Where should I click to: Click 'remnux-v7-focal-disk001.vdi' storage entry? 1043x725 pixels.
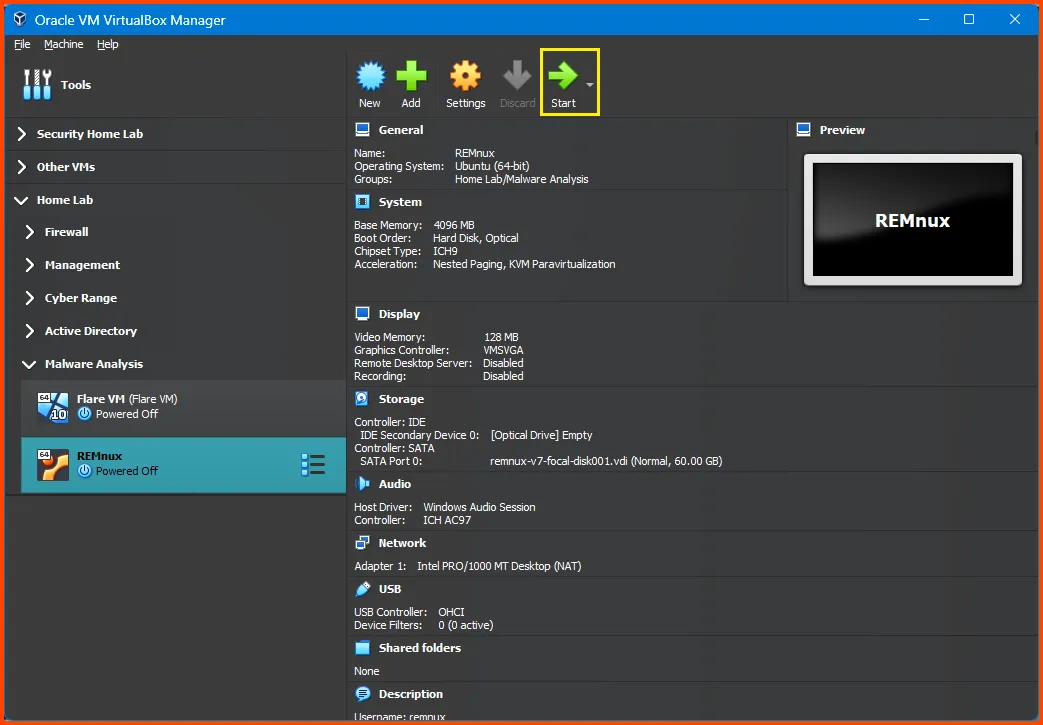click(x=606, y=461)
